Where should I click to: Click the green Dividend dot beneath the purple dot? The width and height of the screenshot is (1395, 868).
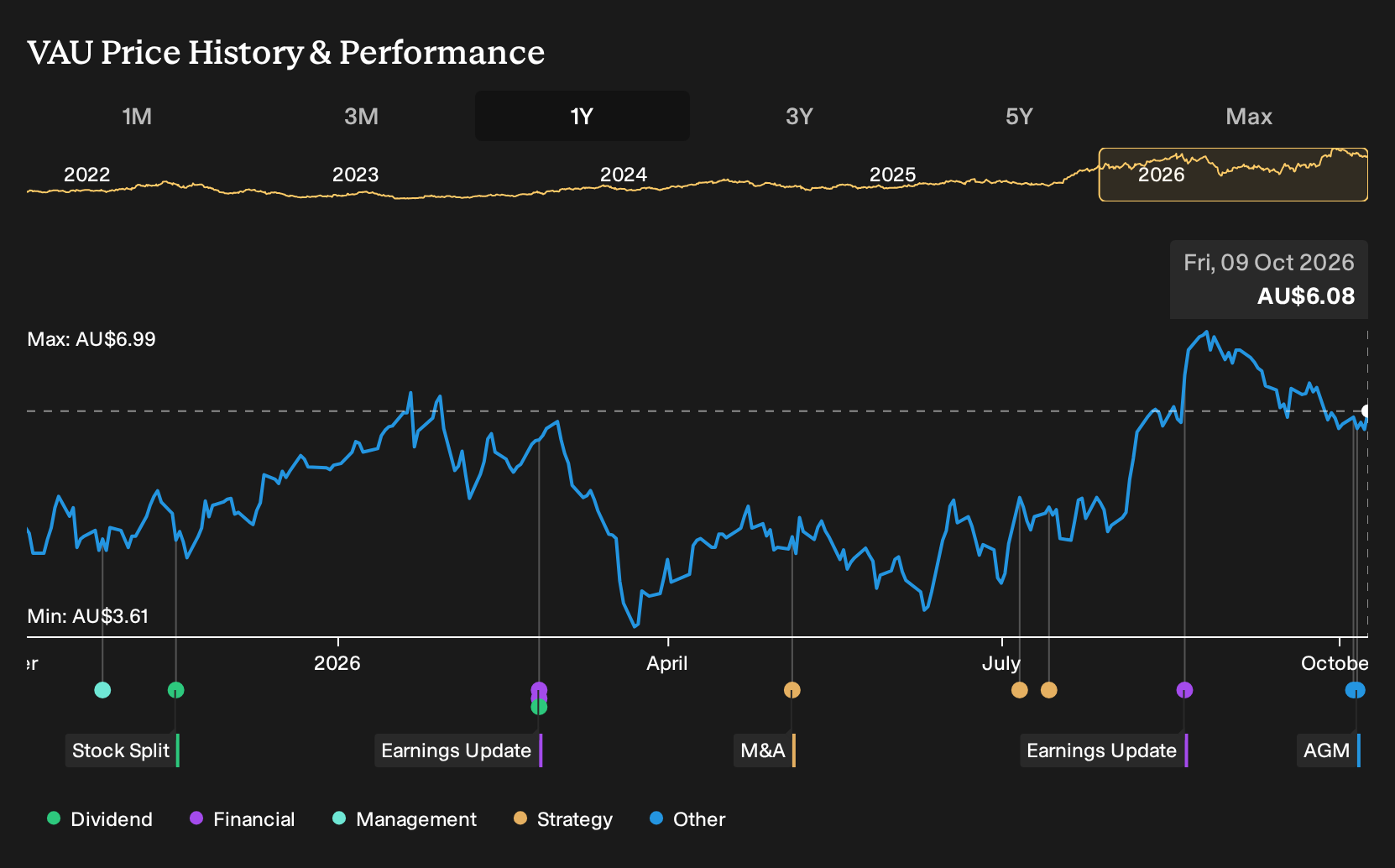point(539,707)
